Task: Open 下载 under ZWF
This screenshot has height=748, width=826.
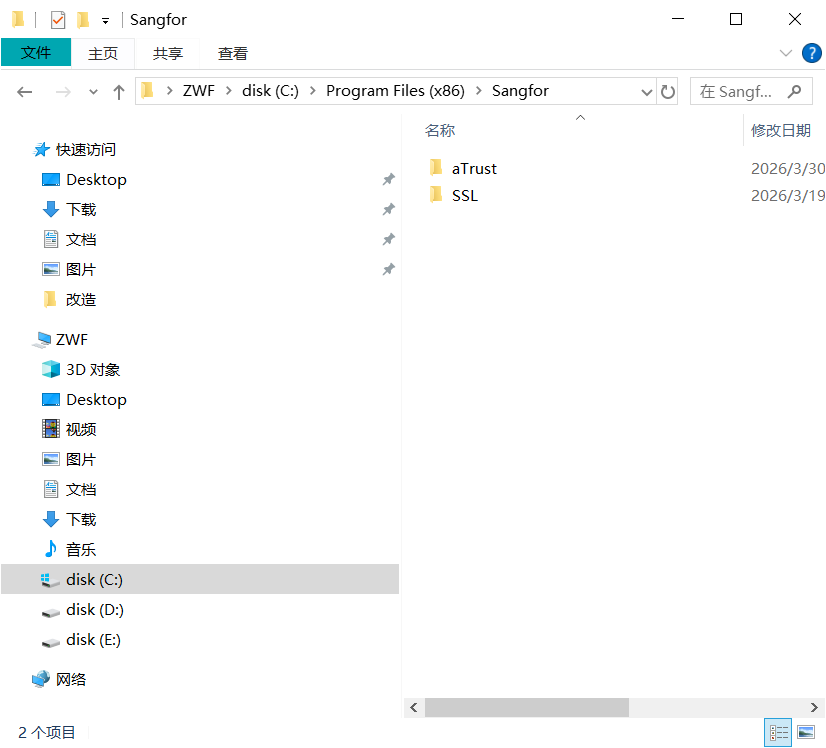Action: (x=81, y=520)
